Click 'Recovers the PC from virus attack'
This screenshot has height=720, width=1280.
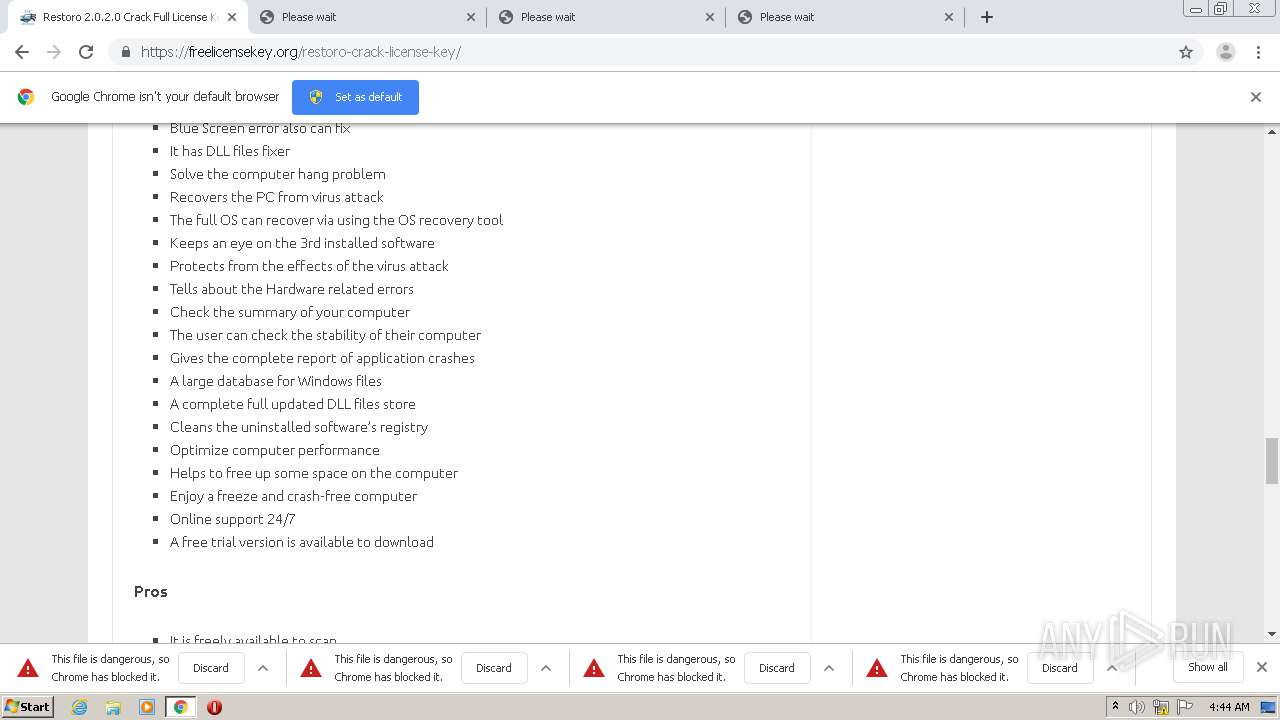tap(277, 197)
